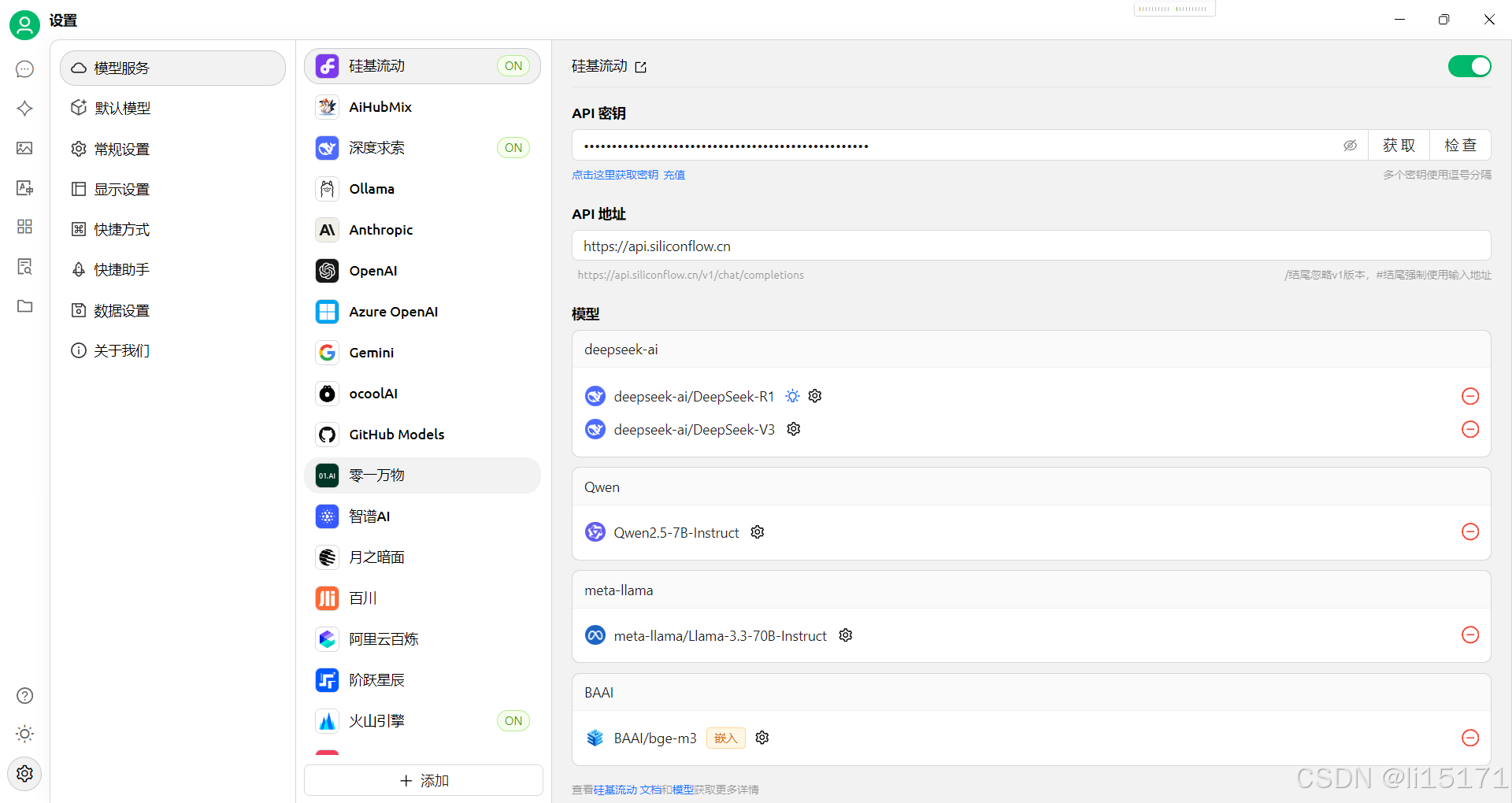Click the 添加 provider button
This screenshot has width=1512, height=803.
tap(424, 780)
